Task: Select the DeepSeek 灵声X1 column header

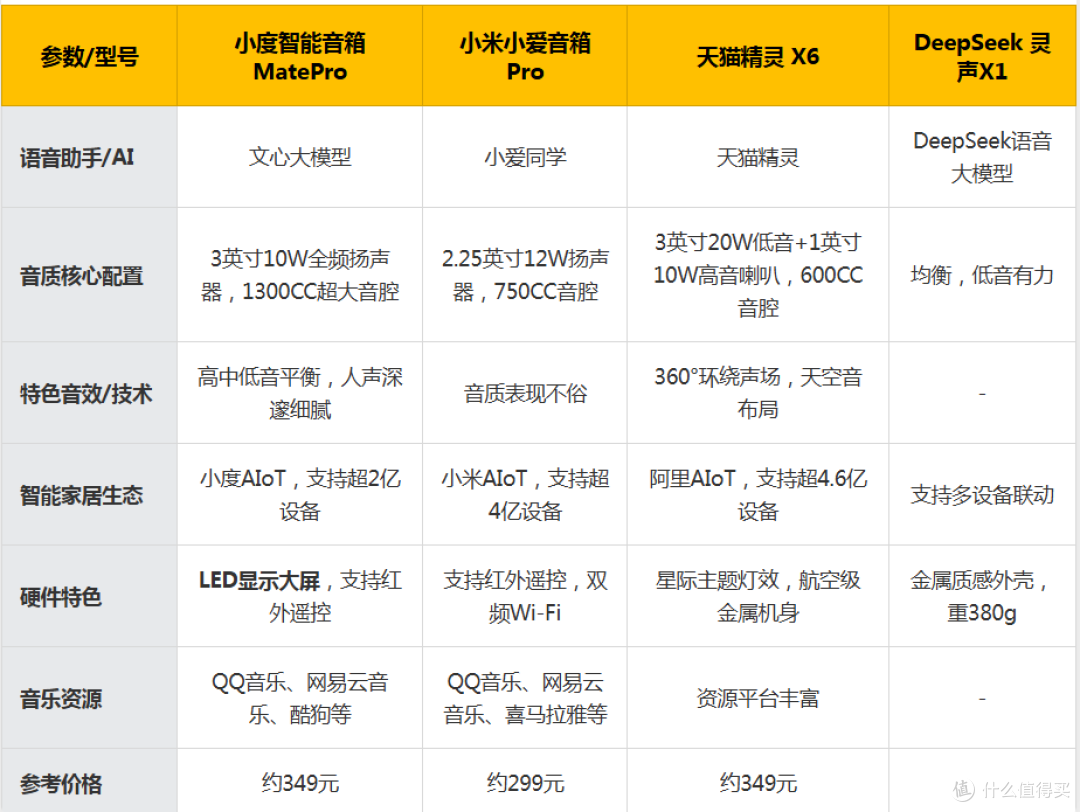Action: click(x=982, y=56)
